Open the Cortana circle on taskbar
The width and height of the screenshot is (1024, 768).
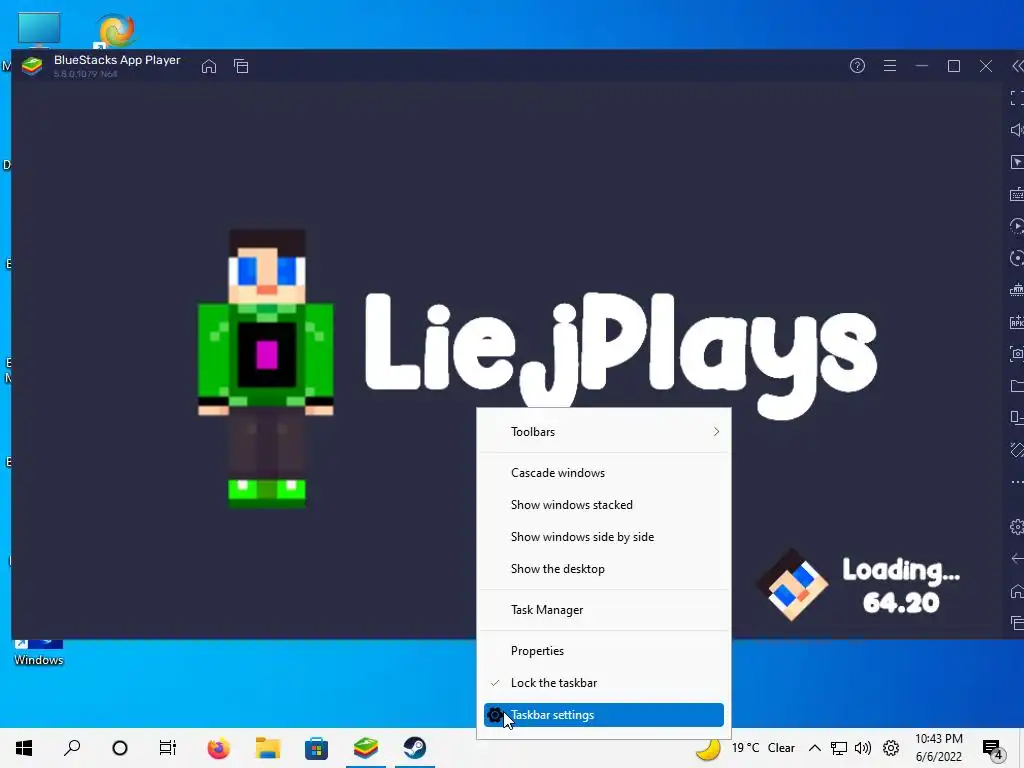click(120, 748)
